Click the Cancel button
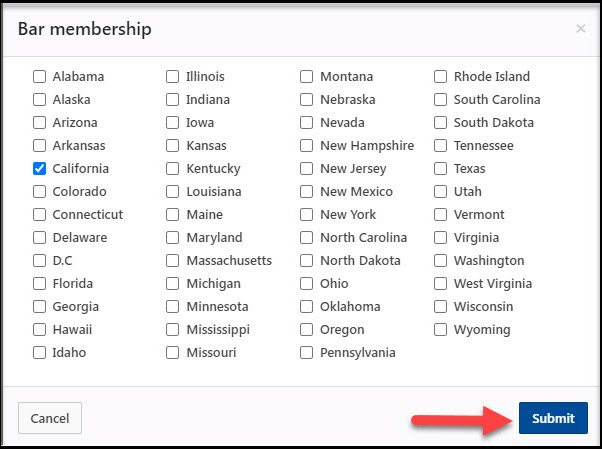Image resolution: width=602 pixels, height=449 pixels. (x=49, y=418)
